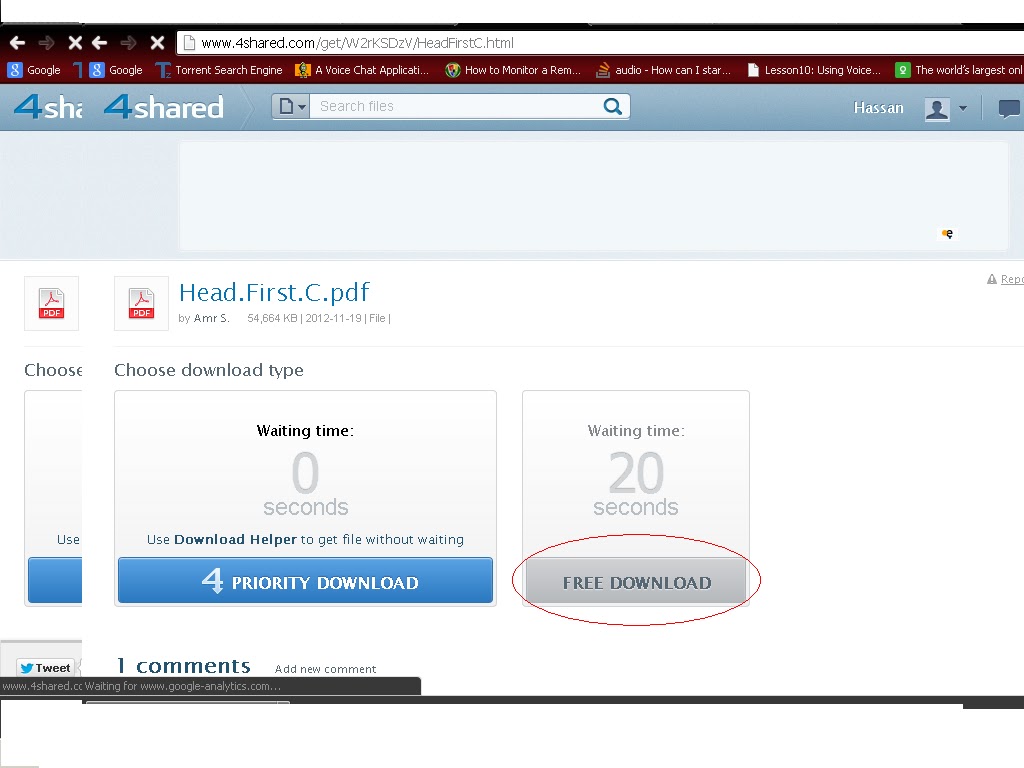Expand the account menu arrow beside the avatar
The width and height of the screenshot is (1024, 768).
point(963,108)
